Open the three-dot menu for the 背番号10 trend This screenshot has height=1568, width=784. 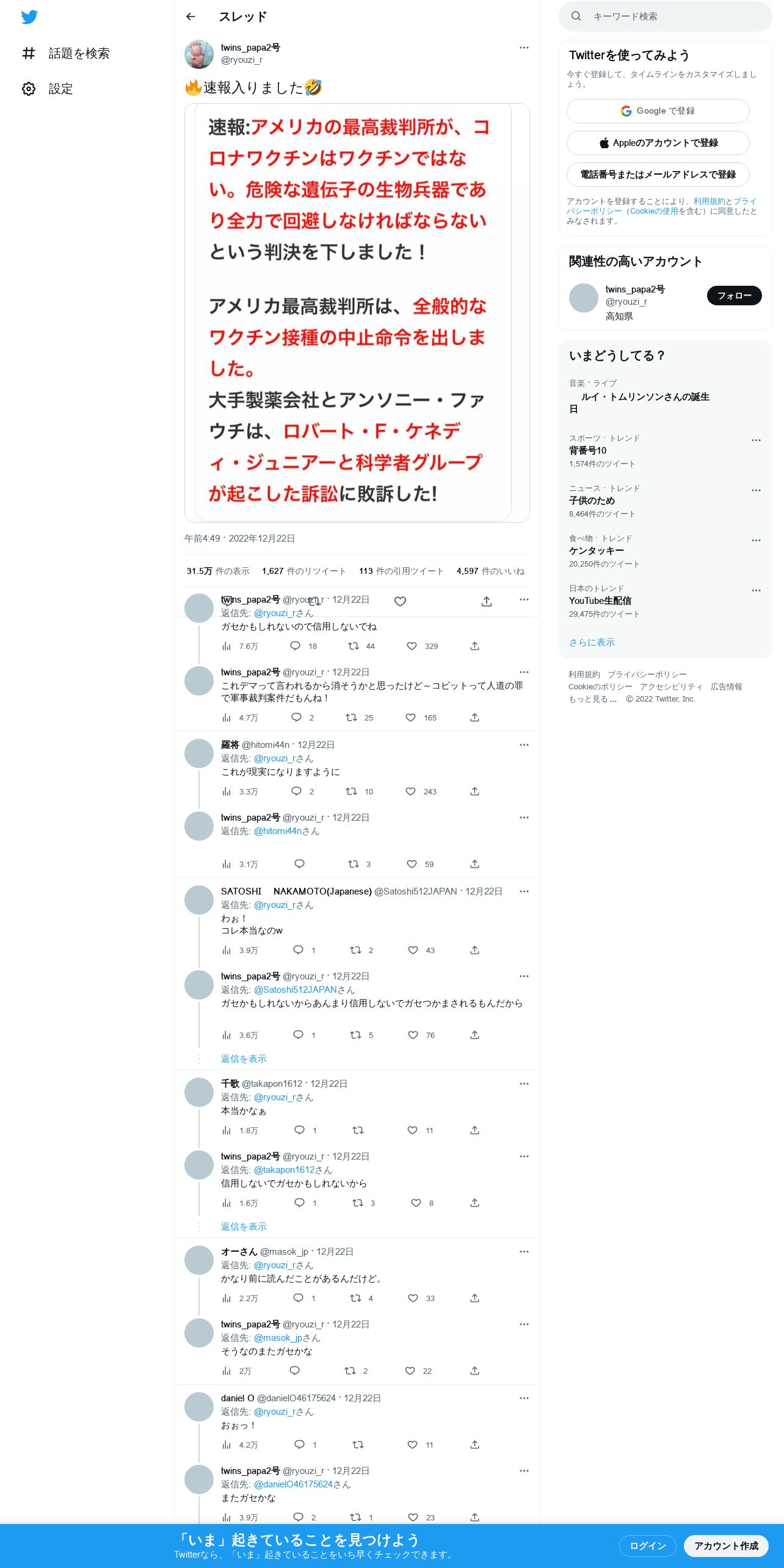pos(756,440)
